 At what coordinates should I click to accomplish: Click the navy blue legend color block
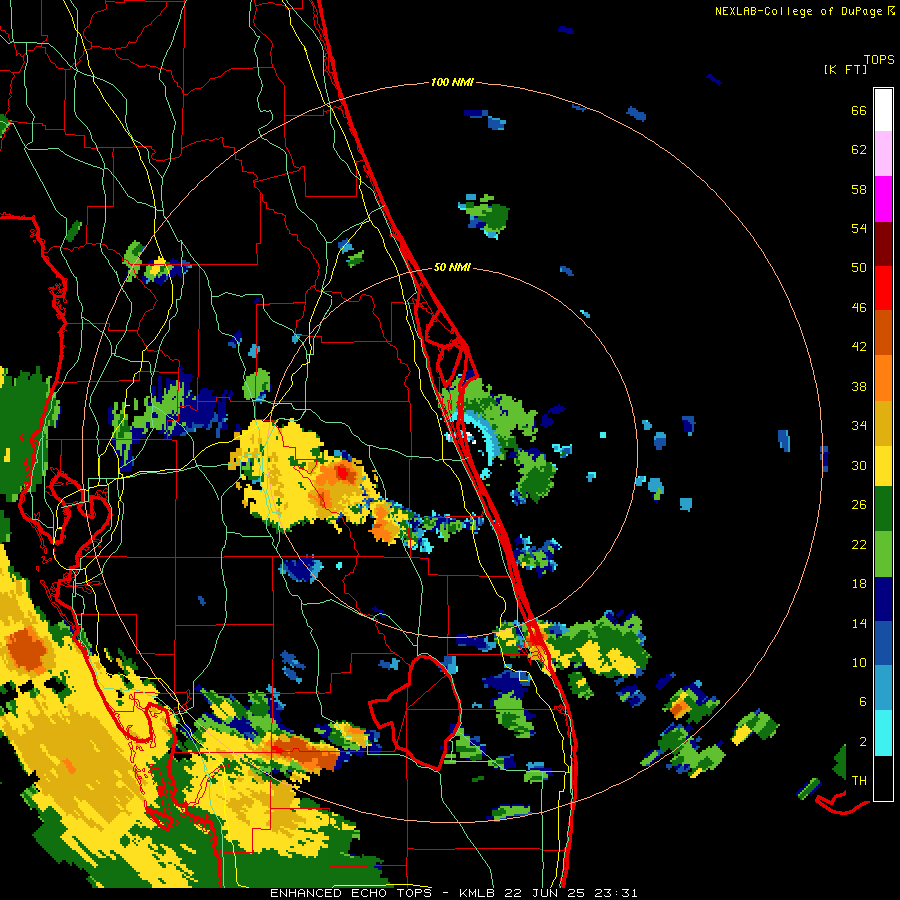tap(883, 599)
